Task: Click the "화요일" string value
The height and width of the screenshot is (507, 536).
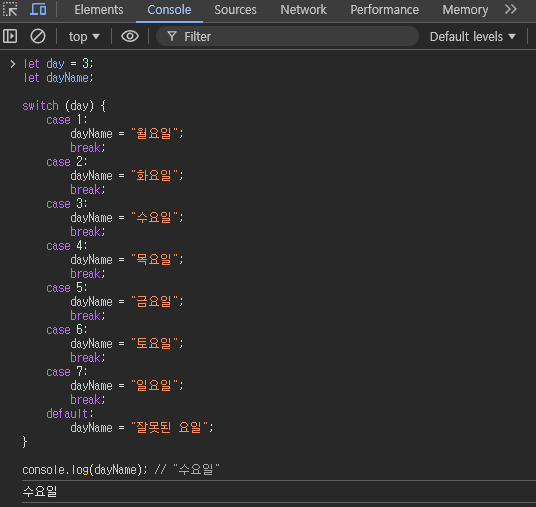Action: point(154,175)
